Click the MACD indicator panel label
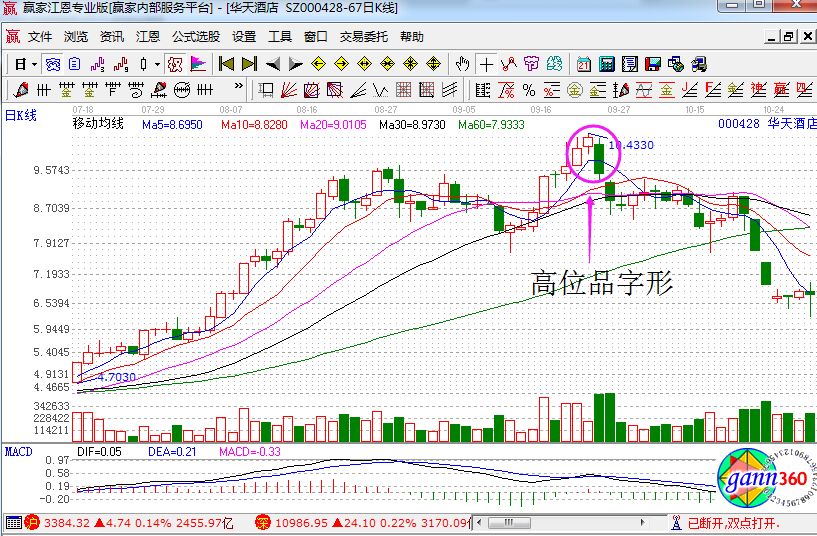The width and height of the screenshot is (817, 536). click(x=19, y=451)
